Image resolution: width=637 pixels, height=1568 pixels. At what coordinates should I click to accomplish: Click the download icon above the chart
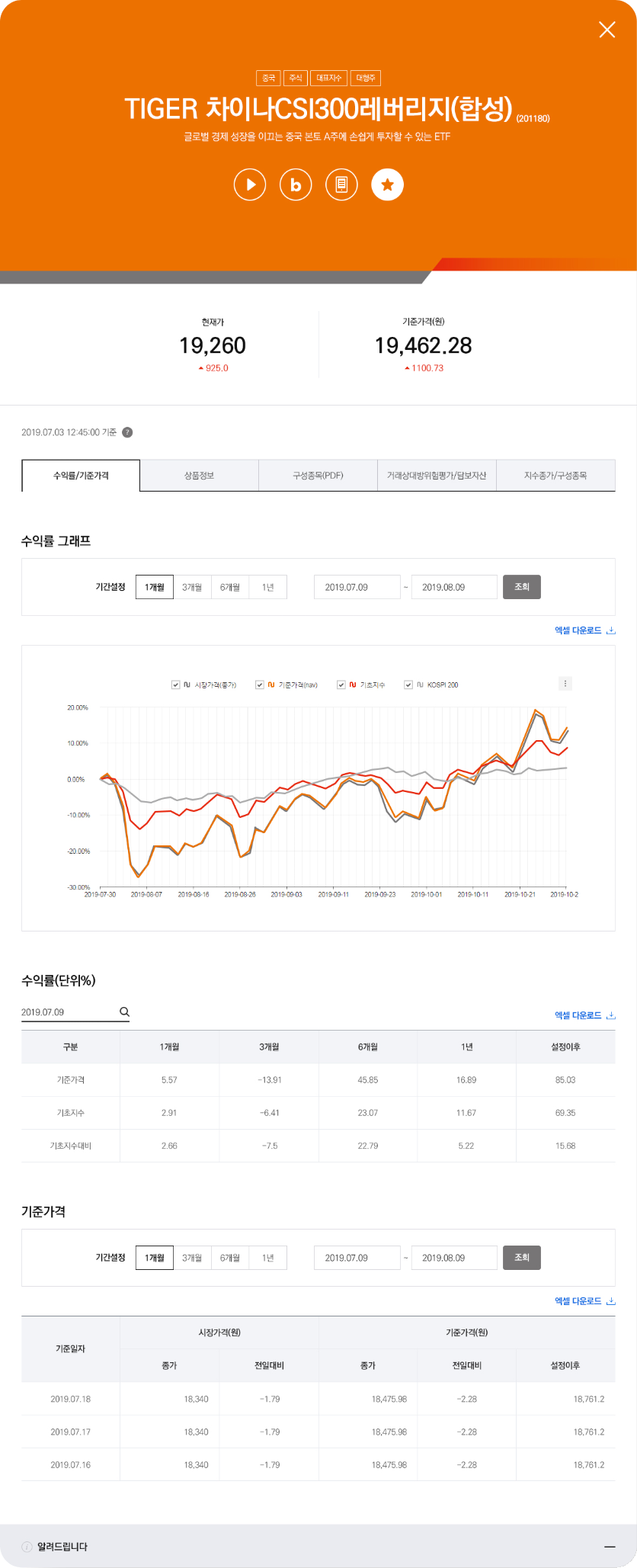point(610,630)
